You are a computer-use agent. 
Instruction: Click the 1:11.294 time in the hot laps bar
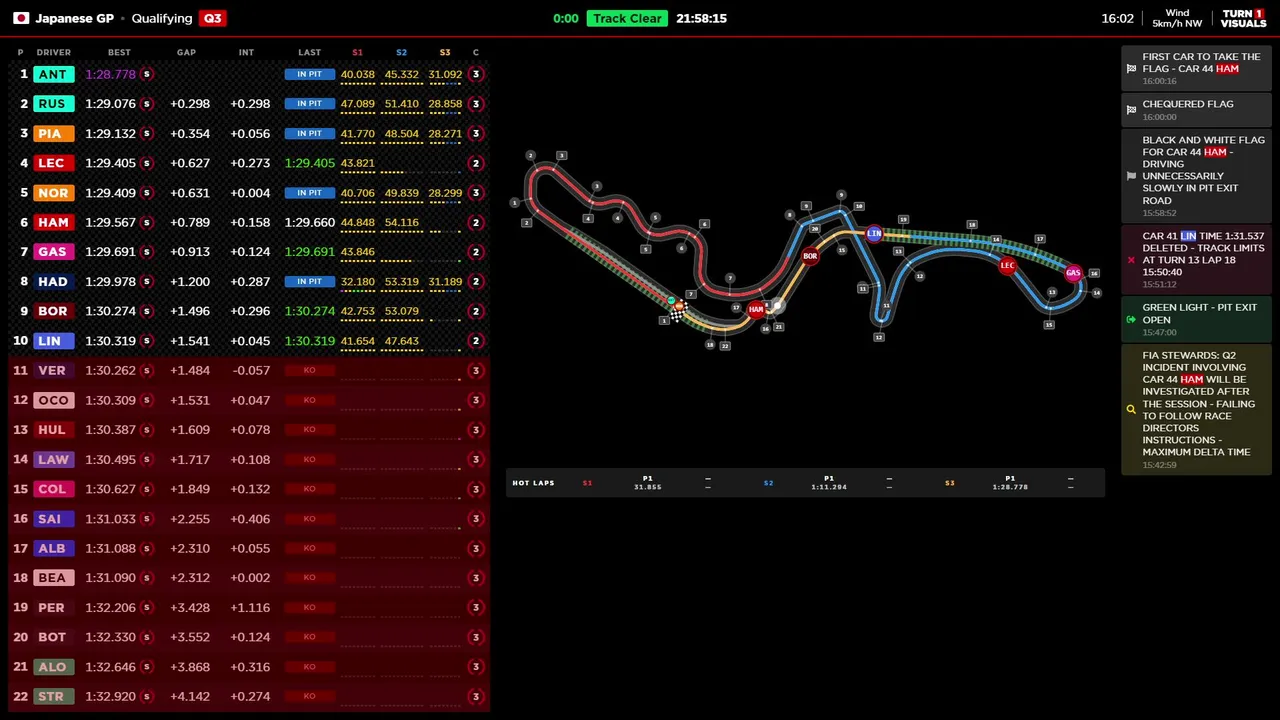click(x=829, y=487)
